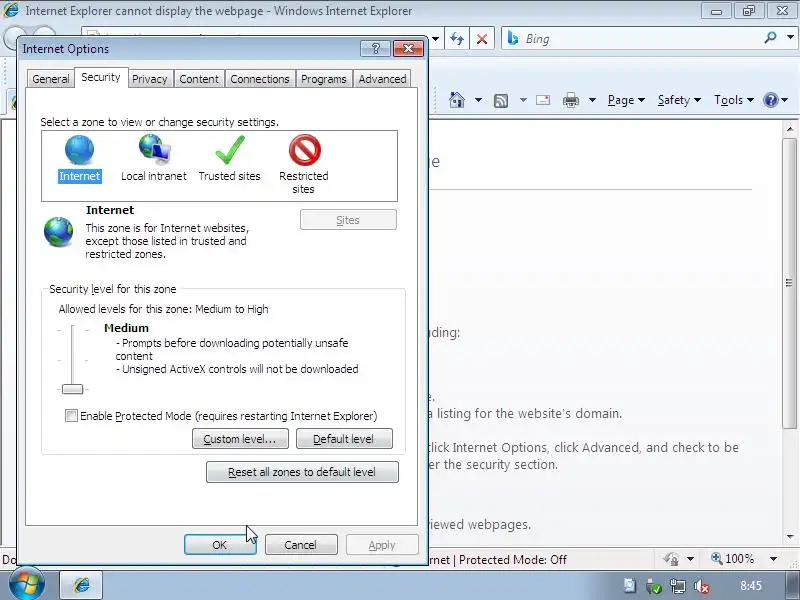Select the Local intranet zone icon
Screen dimensions: 800x600
click(x=155, y=149)
